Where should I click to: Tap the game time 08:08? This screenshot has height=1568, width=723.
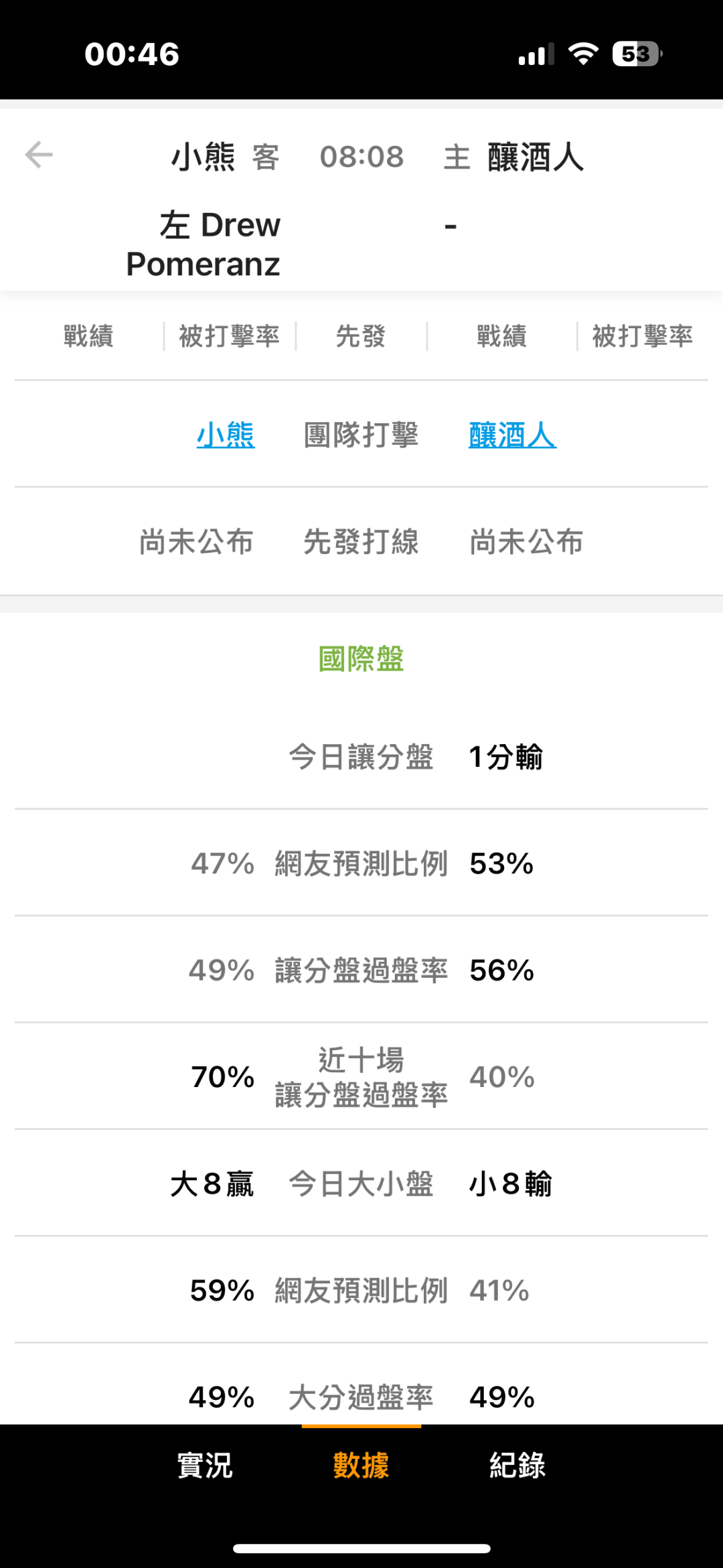[361, 157]
